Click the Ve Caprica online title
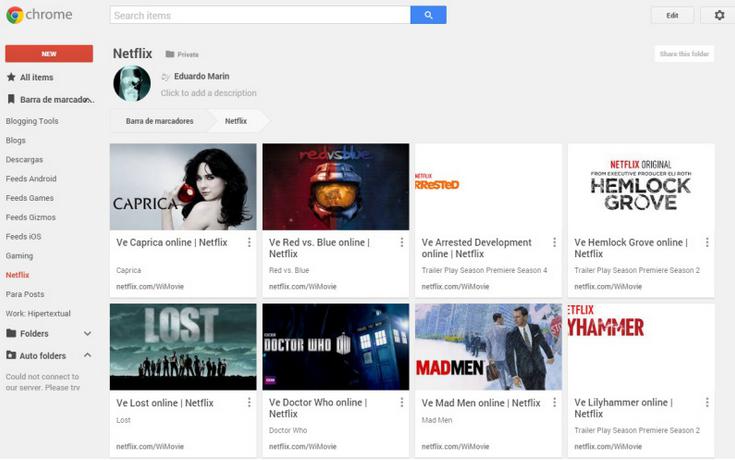The width and height of the screenshot is (735, 460). 172,242
